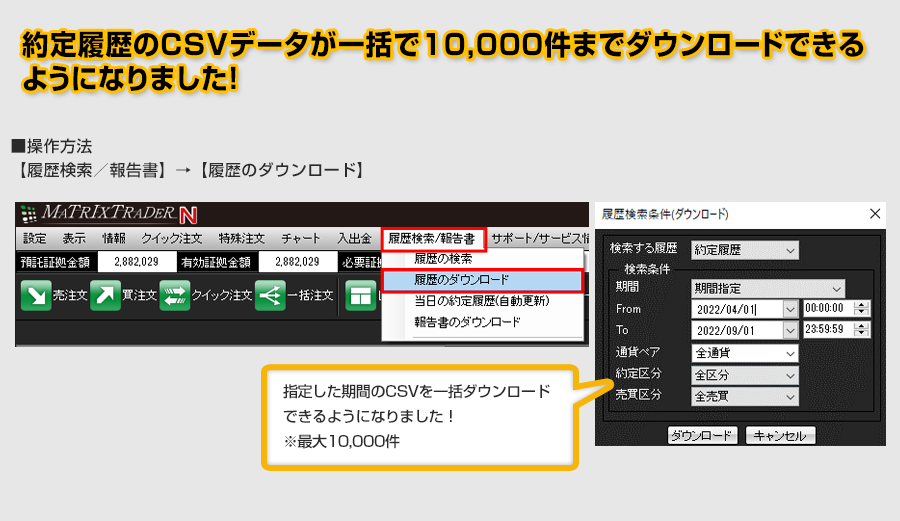Screen dimensions: 900x521
Task: Click the キャンセル button
Action: point(779,436)
